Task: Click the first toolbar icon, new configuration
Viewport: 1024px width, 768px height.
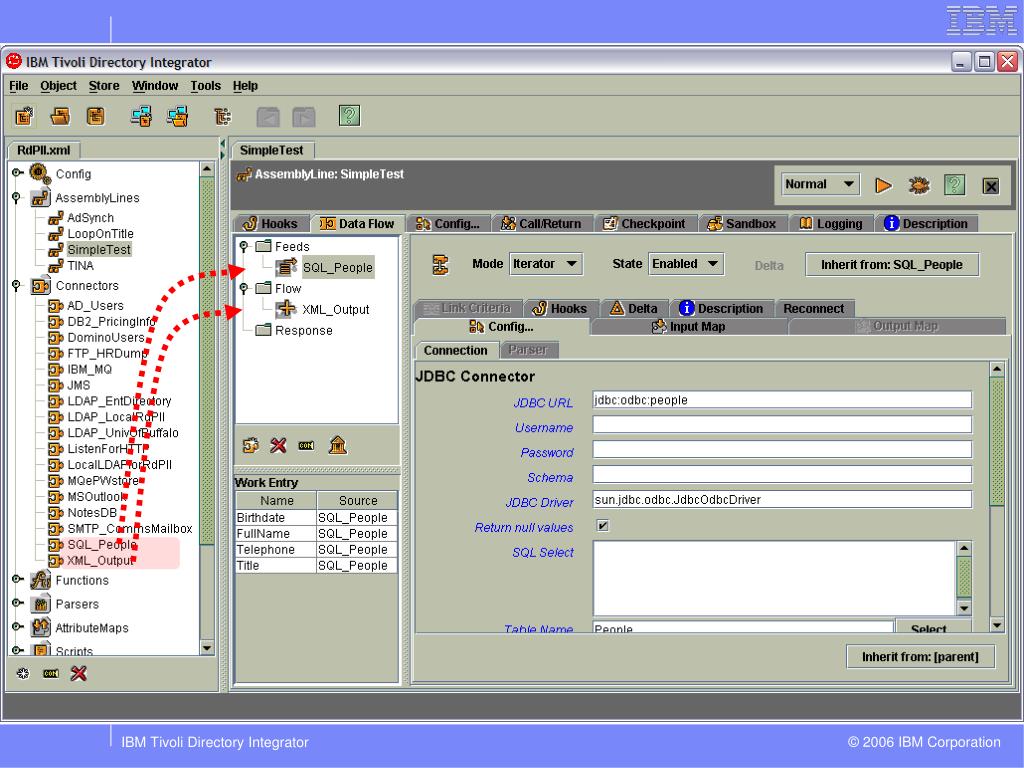Action: [24, 116]
